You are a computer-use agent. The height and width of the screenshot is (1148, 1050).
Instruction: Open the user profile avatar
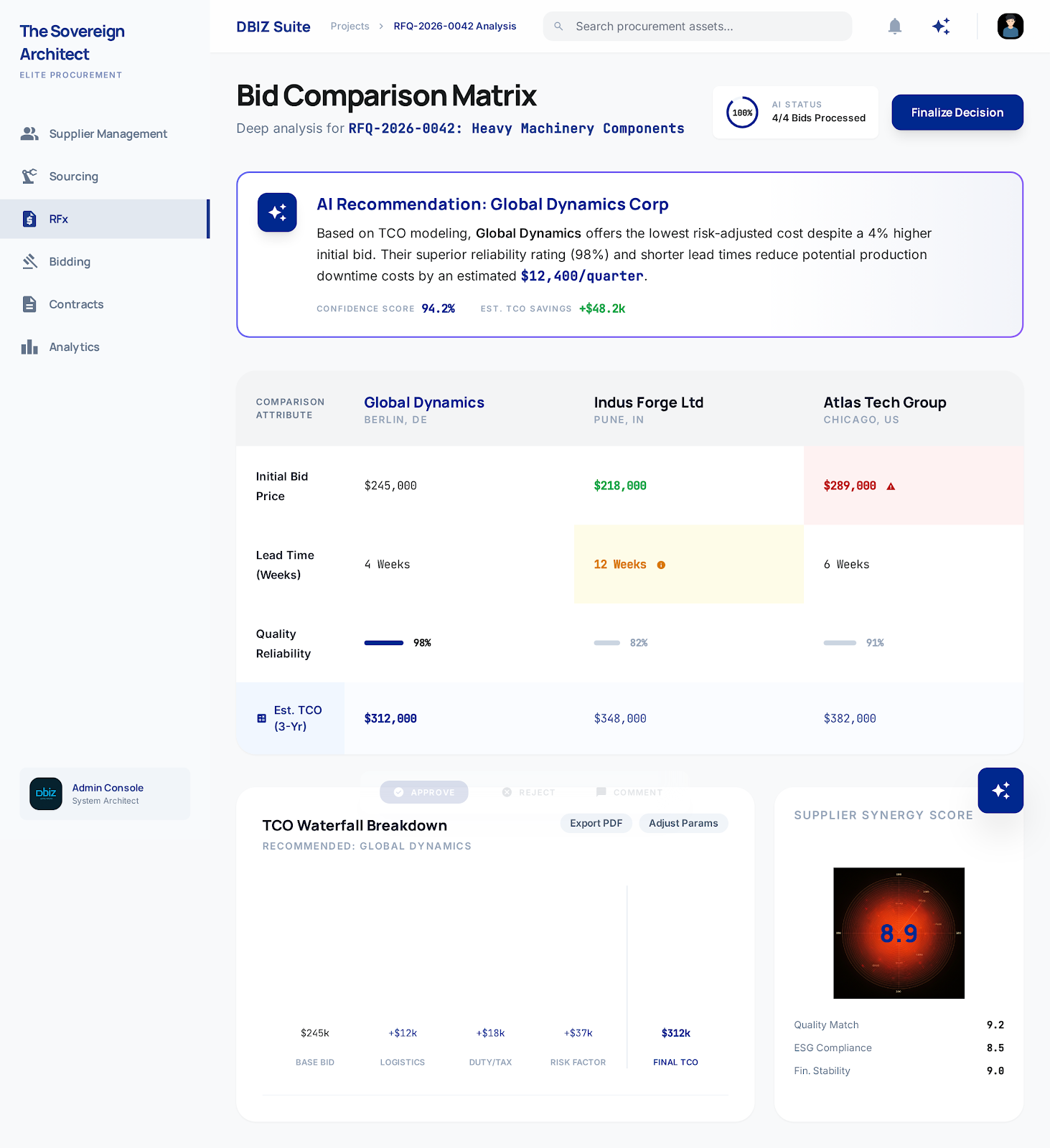(x=1010, y=27)
